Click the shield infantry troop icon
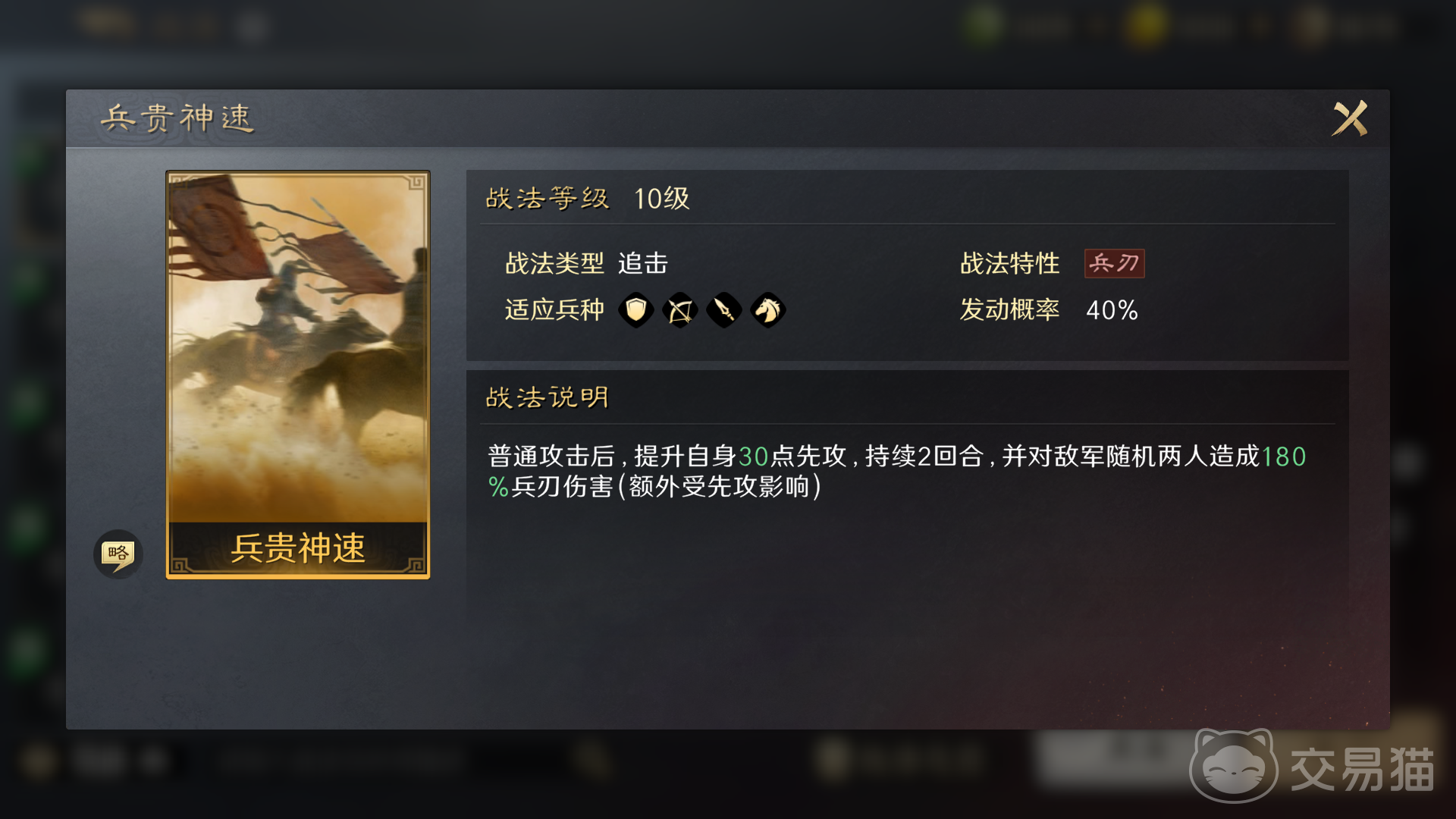This screenshot has height=819, width=1456. point(635,309)
